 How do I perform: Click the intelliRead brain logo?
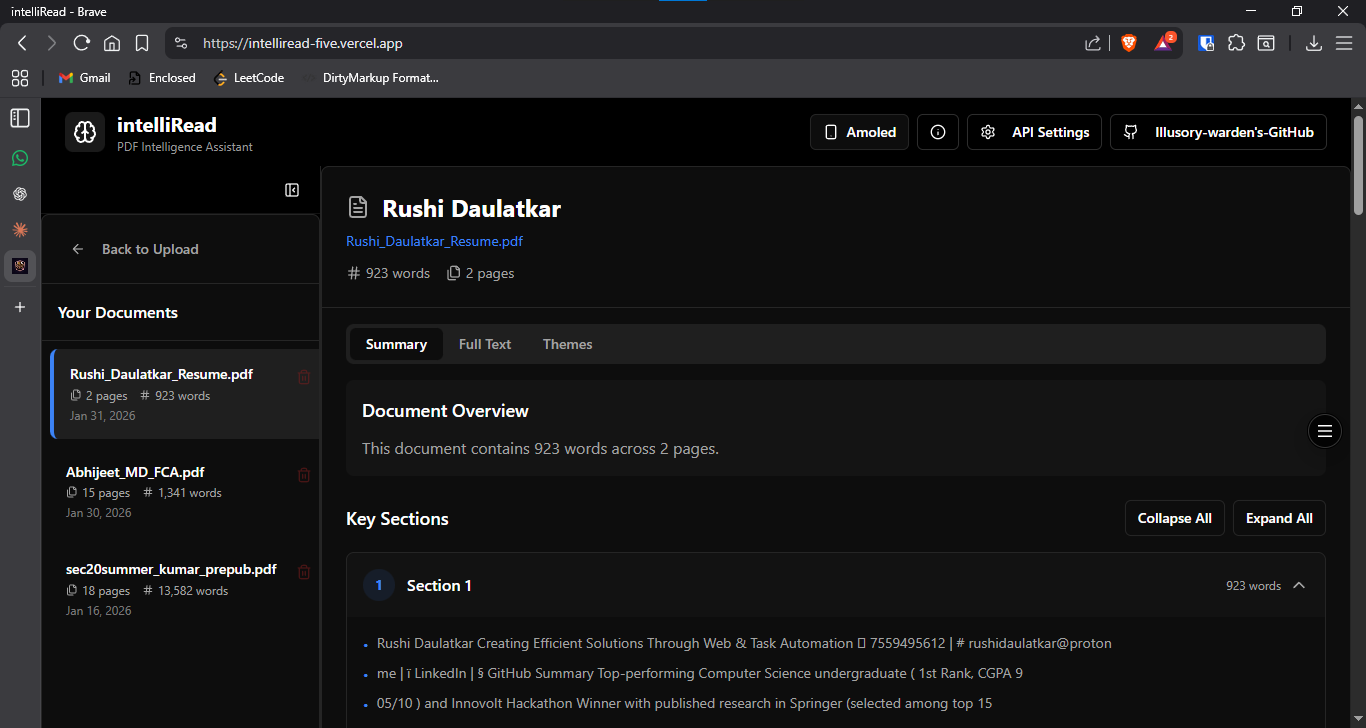point(85,131)
